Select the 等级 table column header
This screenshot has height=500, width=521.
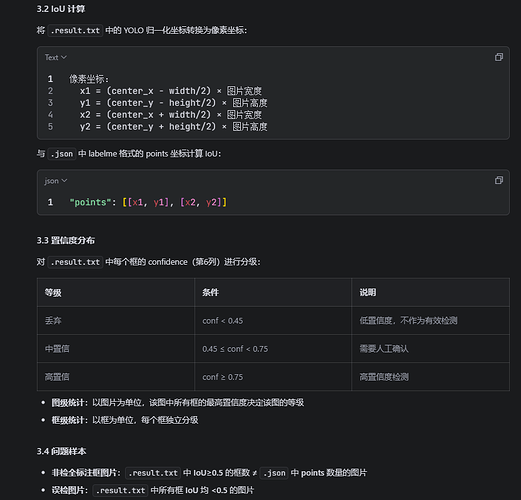click(116, 292)
